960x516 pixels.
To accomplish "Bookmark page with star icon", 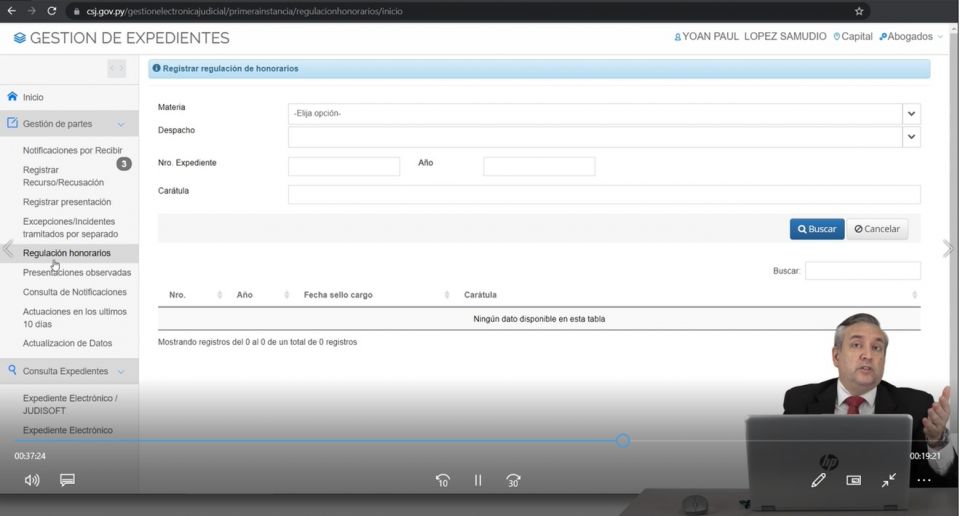I will tap(859, 11).
